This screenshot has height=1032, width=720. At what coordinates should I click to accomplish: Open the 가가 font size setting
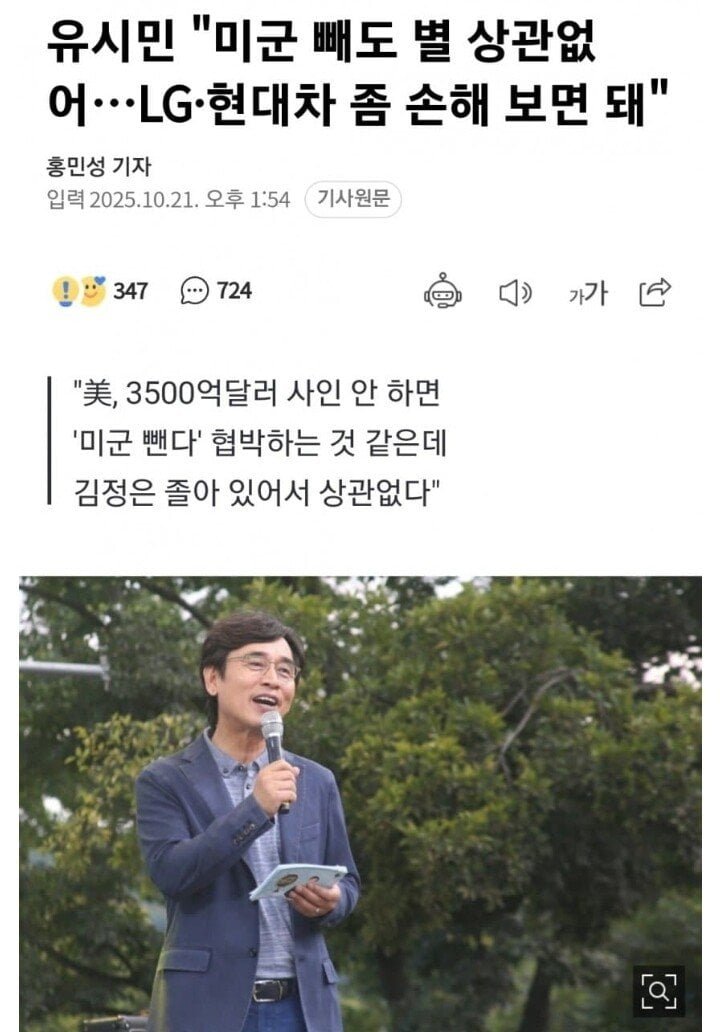tap(588, 293)
